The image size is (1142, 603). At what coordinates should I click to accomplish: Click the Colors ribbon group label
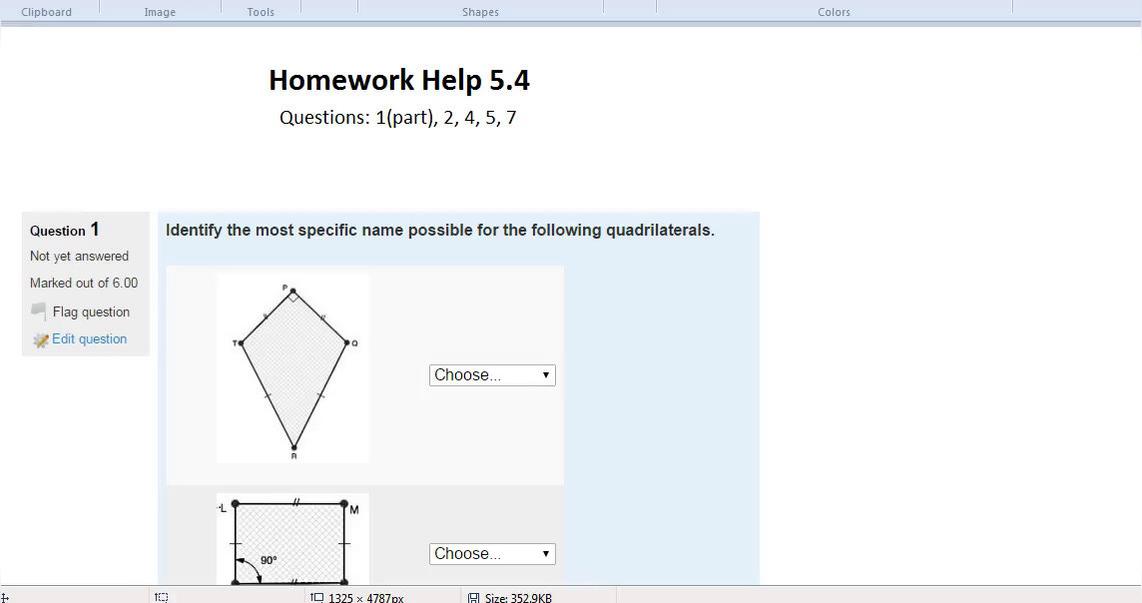coord(834,12)
